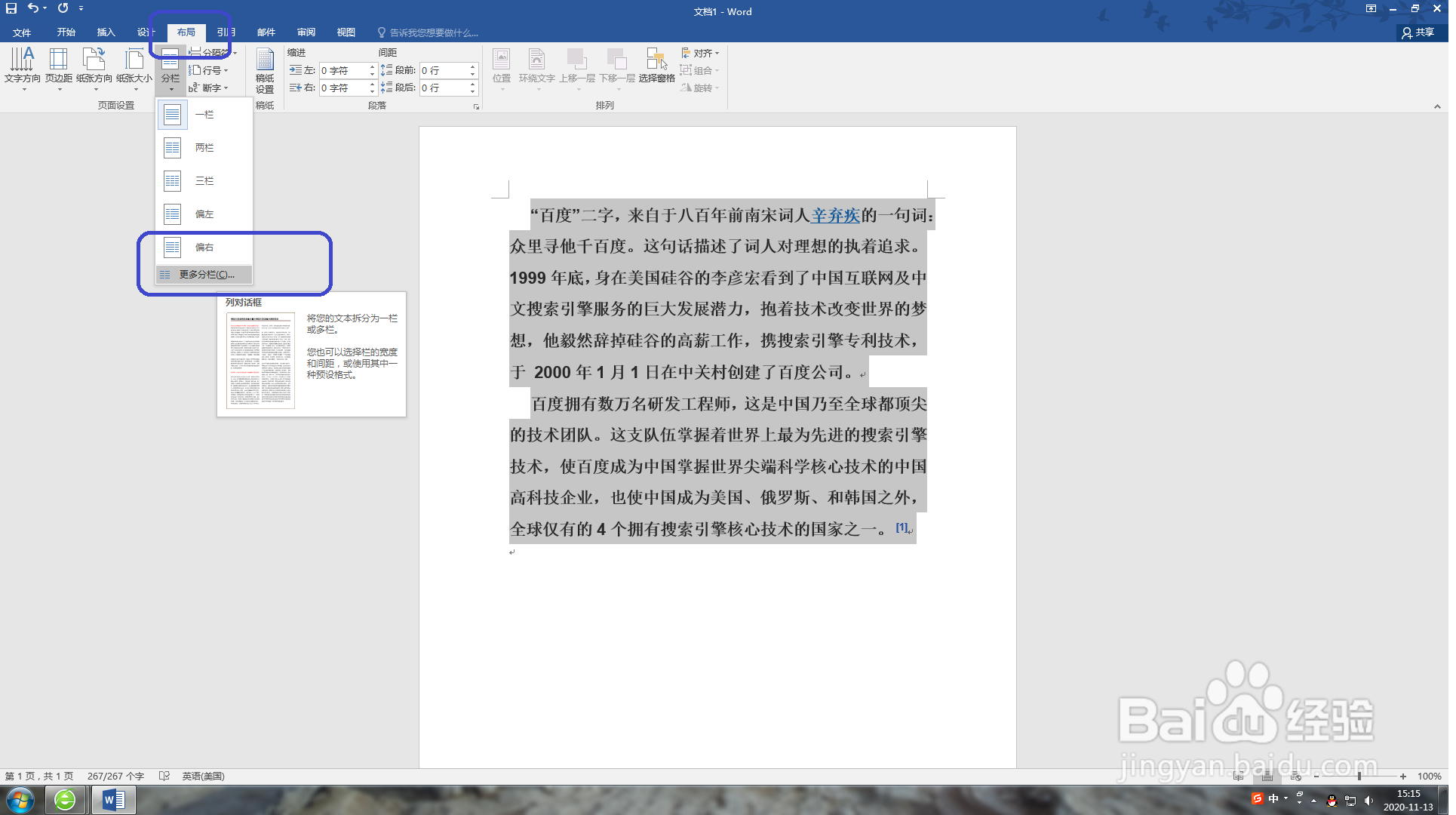Viewport: 1456px width, 815px height.
Task: Switch to the 开始 home tab
Action: click(66, 32)
